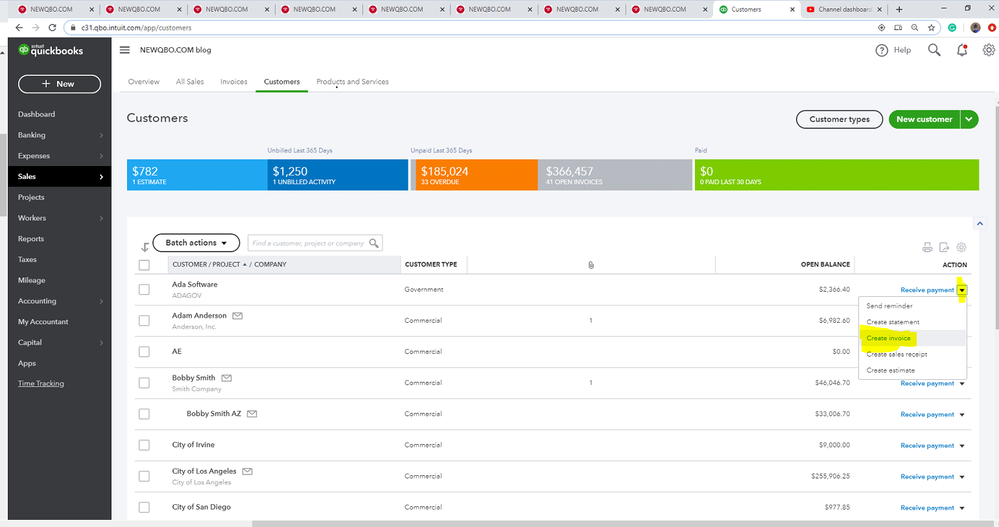
Task: Check the box for Bobby Smith AZ
Action: click(x=145, y=414)
